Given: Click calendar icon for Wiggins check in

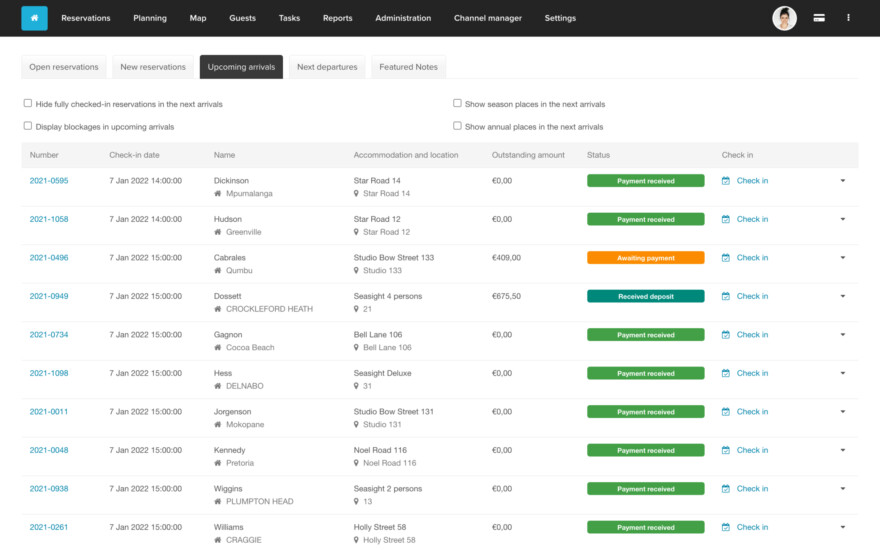Looking at the screenshot, I should click(x=726, y=489).
